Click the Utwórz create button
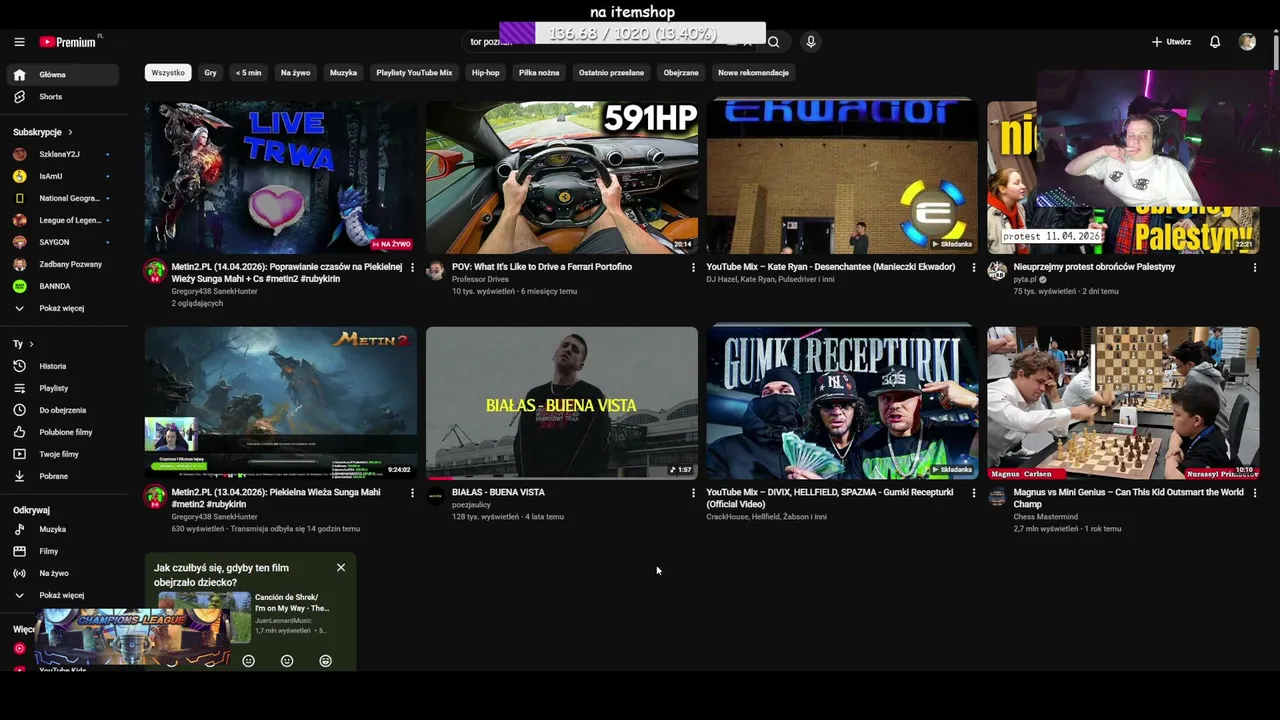The height and width of the screenshot is (720, 1280). pos(1171,42)
